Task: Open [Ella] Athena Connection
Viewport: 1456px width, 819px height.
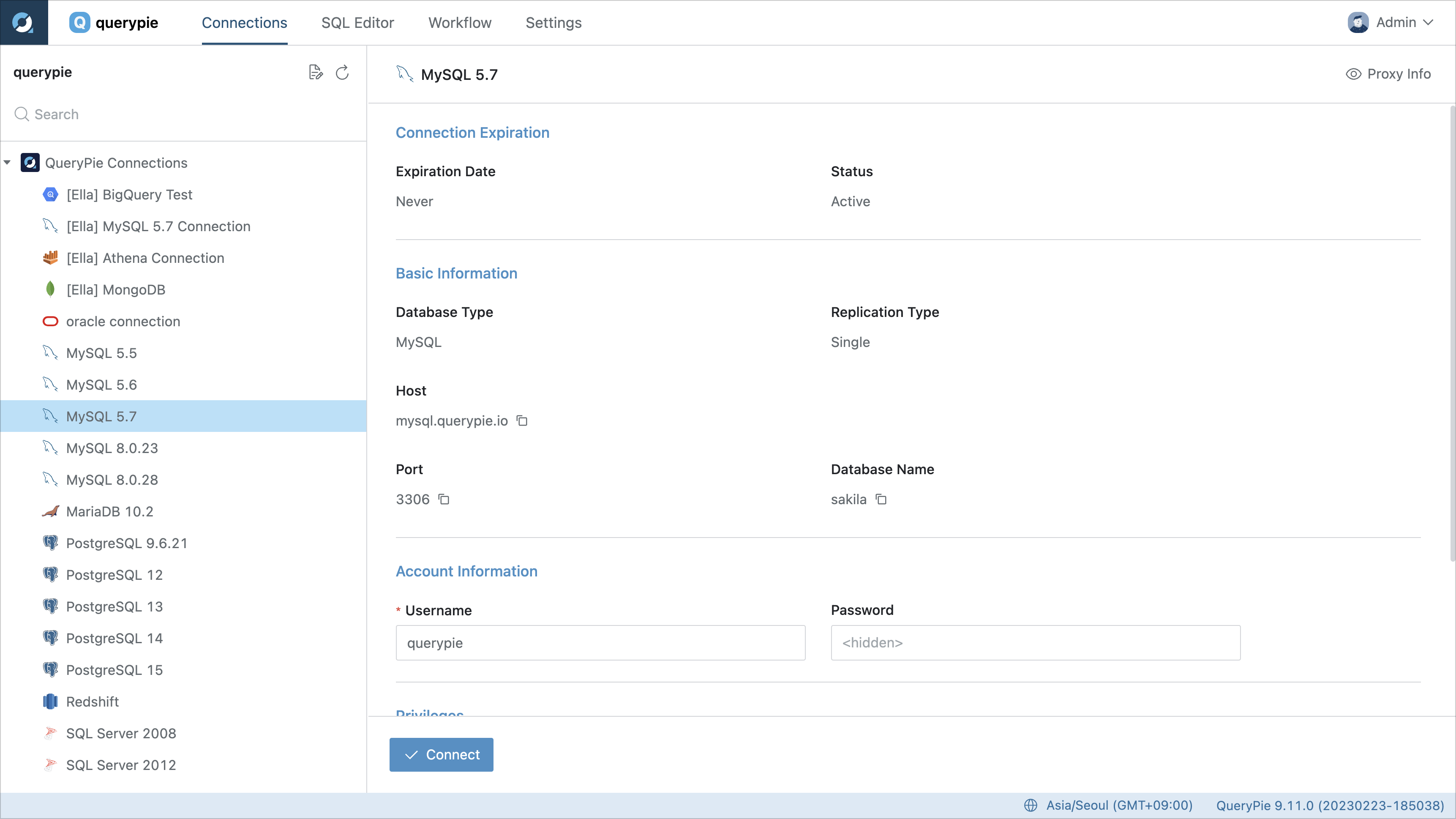Action: (x=145, y=258)
